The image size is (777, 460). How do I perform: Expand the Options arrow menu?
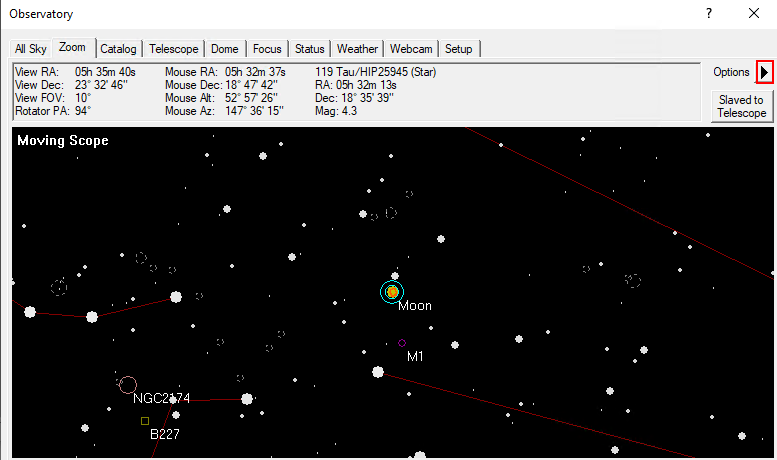[x=765, y=72]
